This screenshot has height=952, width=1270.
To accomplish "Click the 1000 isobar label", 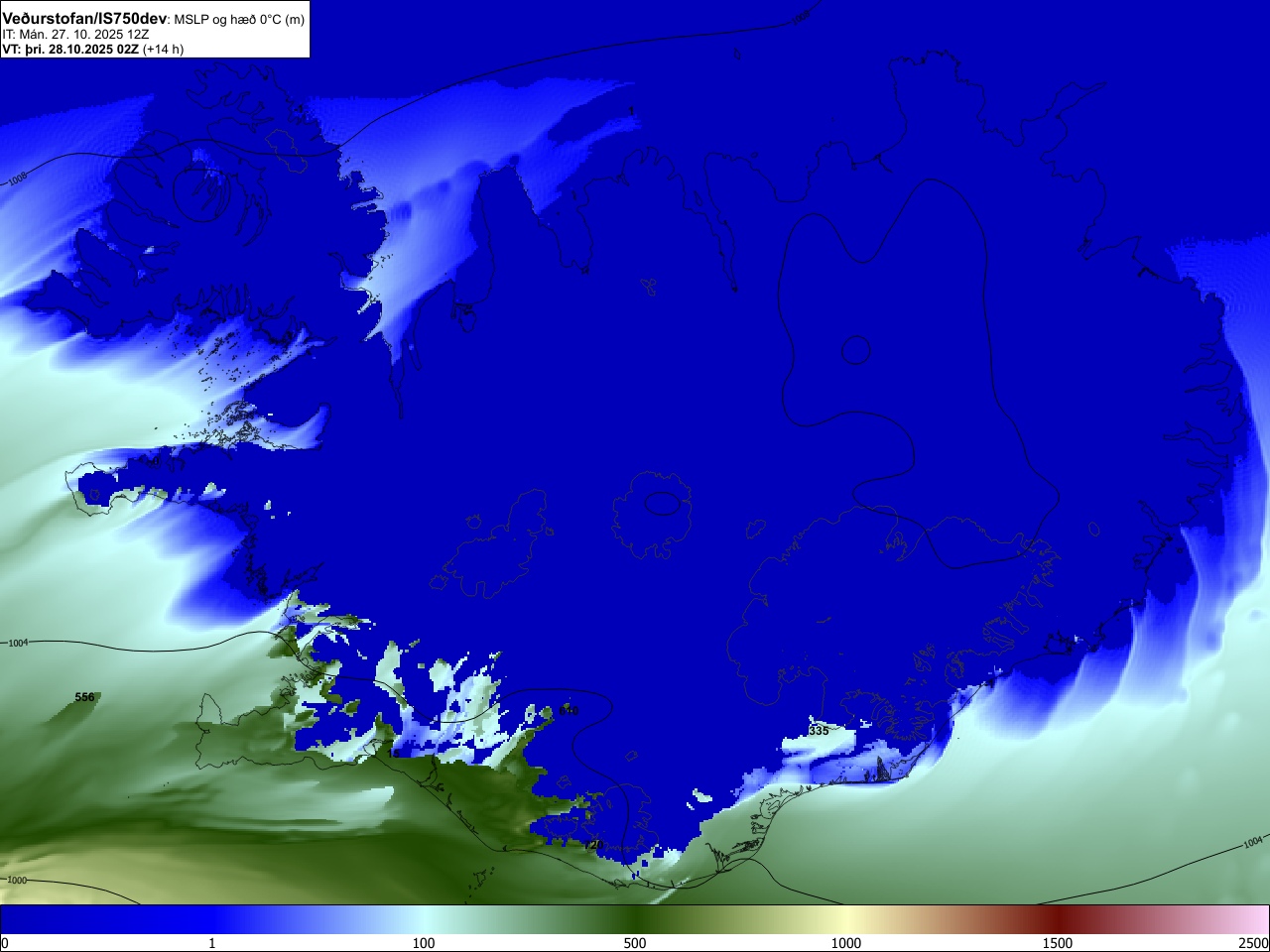I will 17,881.
